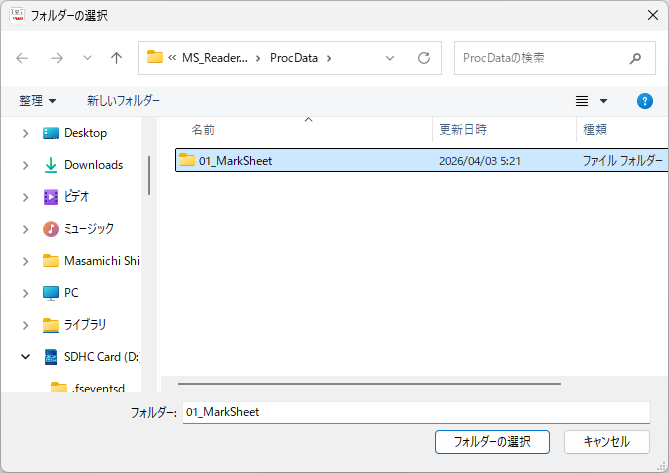Collapse the SDHC Card drive node
This screenshot has width=669, height=473.
tap(26, 357)
